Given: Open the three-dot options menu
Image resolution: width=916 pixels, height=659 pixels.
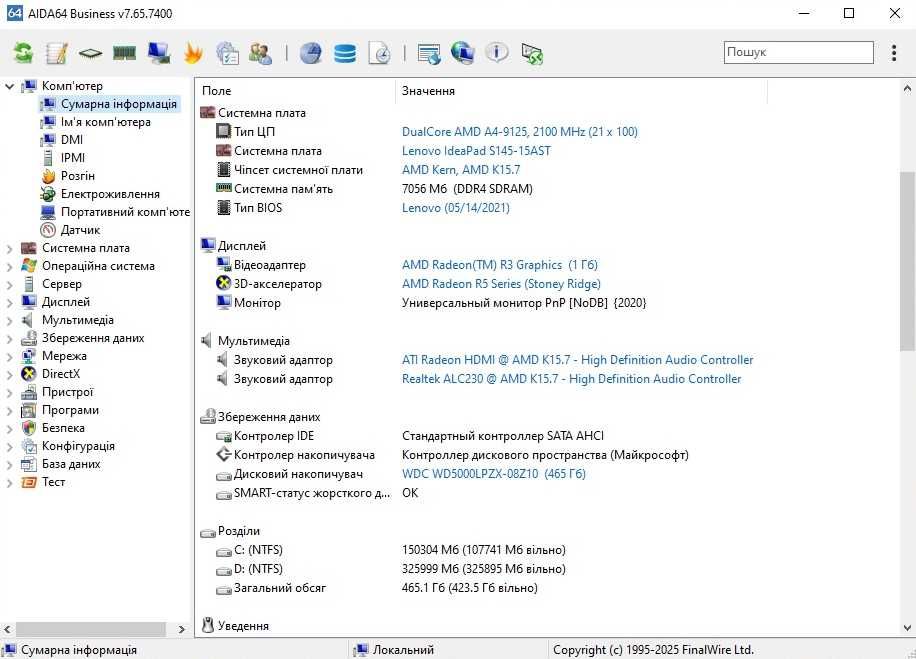Looking at the screenshot, I should [894, 53].
